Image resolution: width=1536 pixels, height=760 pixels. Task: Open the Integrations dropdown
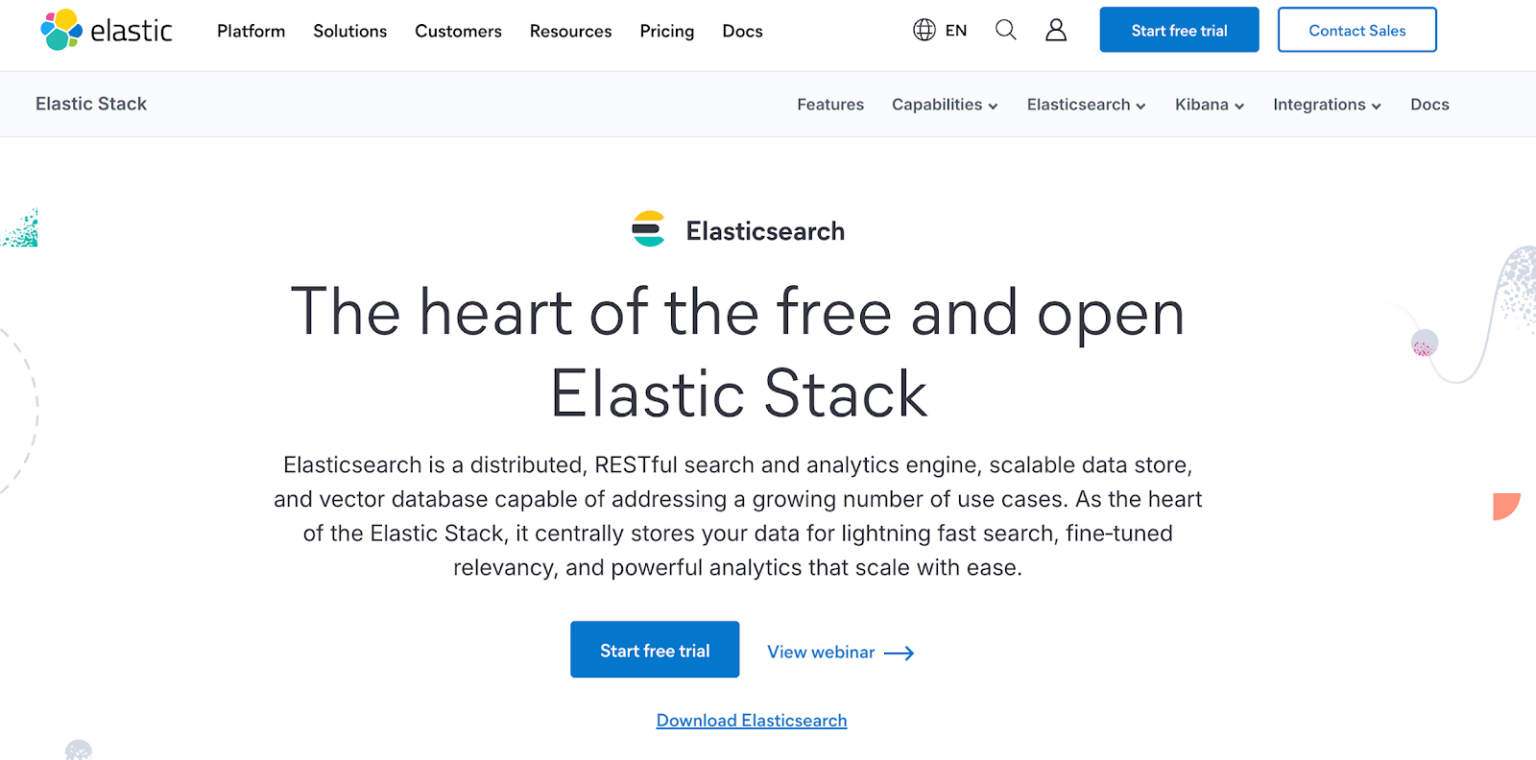point(1327,104)
